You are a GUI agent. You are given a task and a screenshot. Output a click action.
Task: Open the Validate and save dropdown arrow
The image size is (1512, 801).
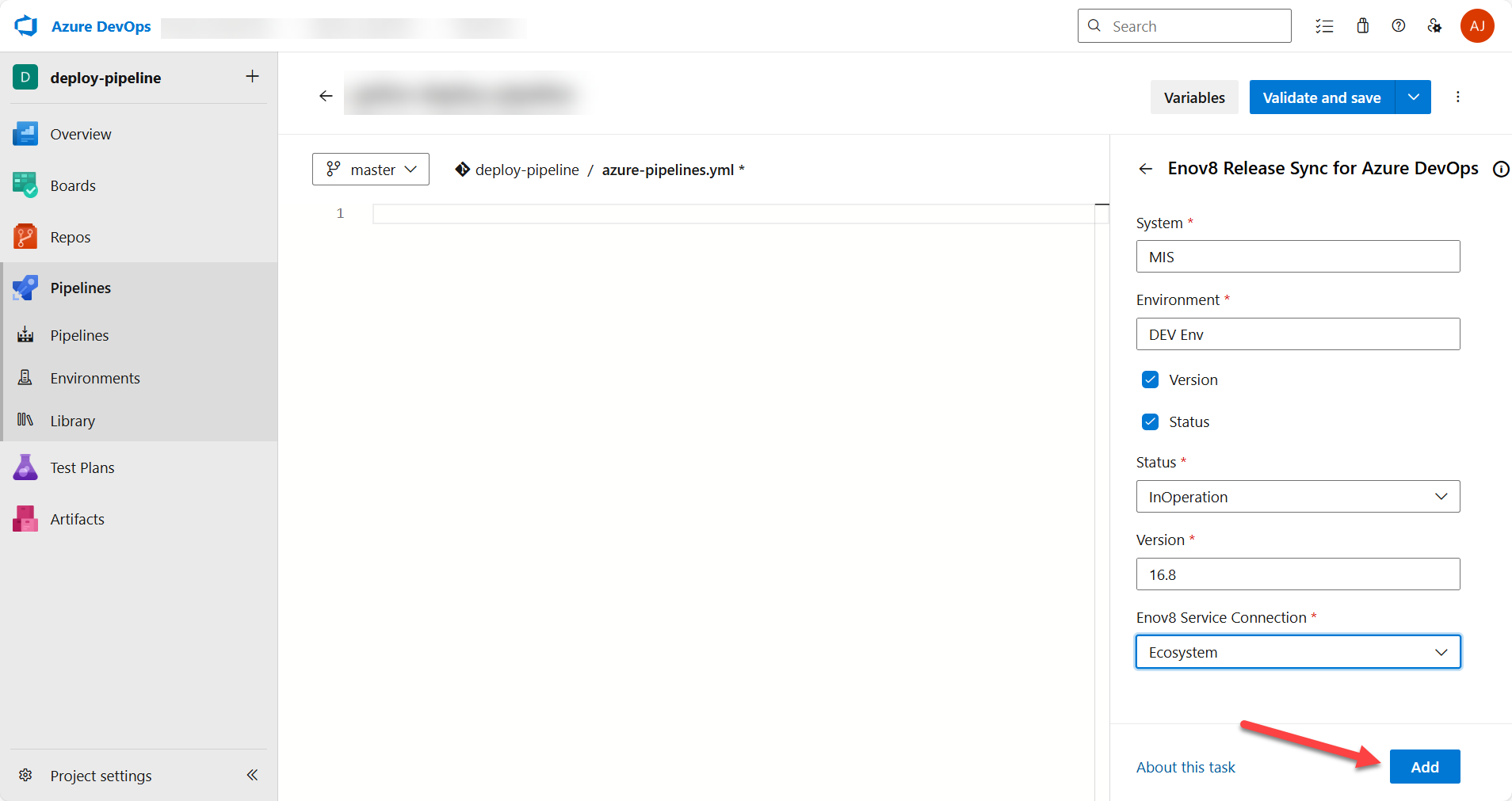pyautogui.click(x=1413, y=97)
